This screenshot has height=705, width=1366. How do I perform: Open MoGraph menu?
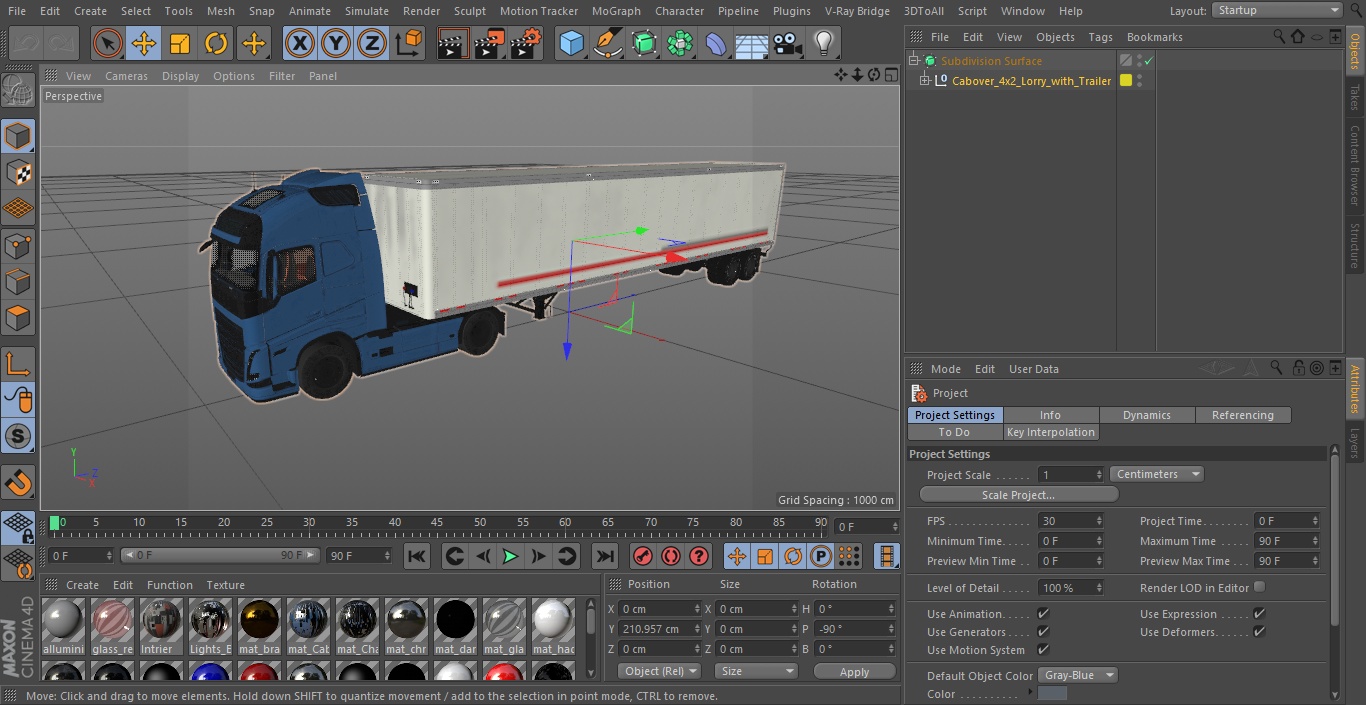click(616, 10)
